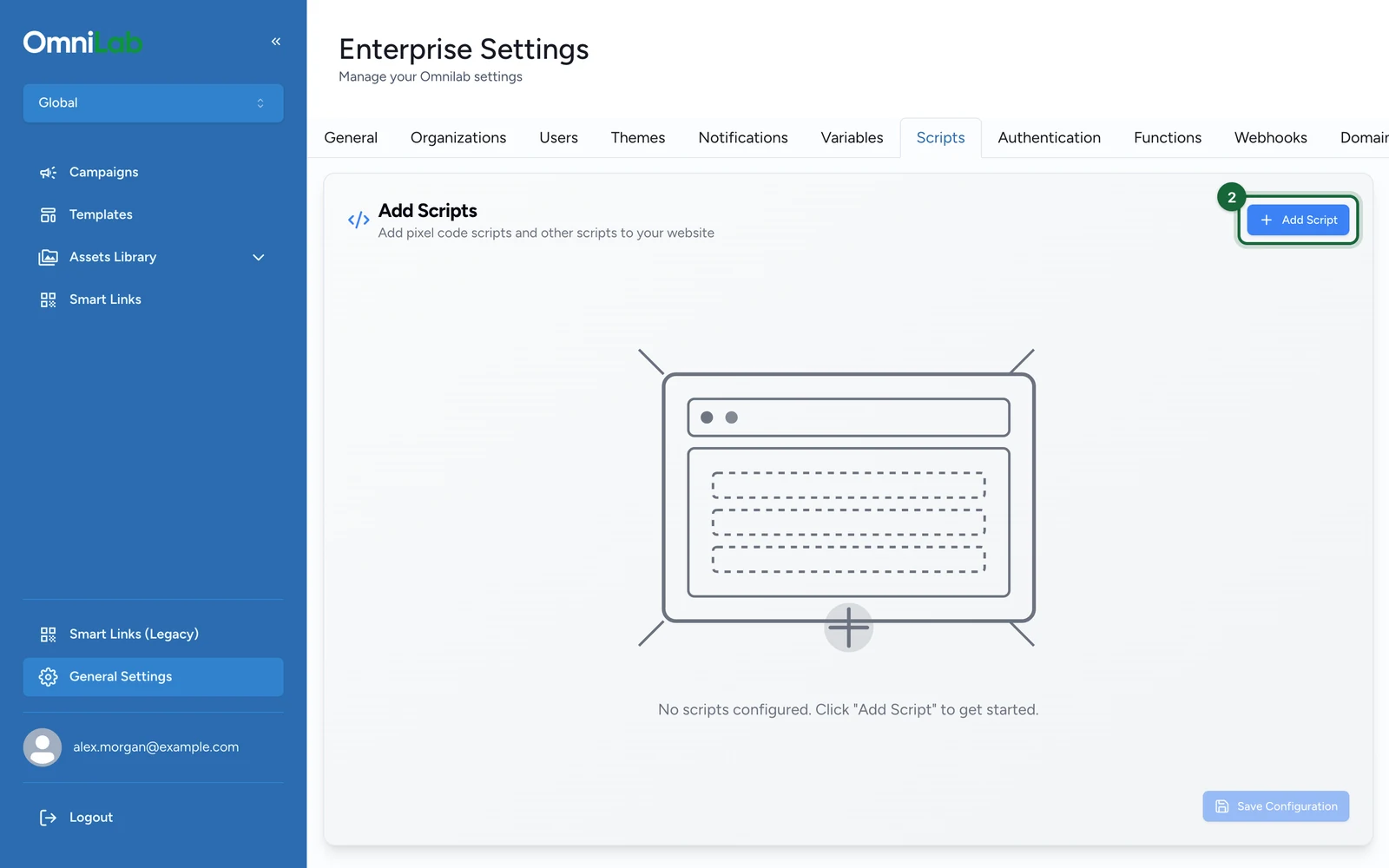Click the Campaigns megaphone icon
Screen dimensions: 1389x868
[48, 173]
